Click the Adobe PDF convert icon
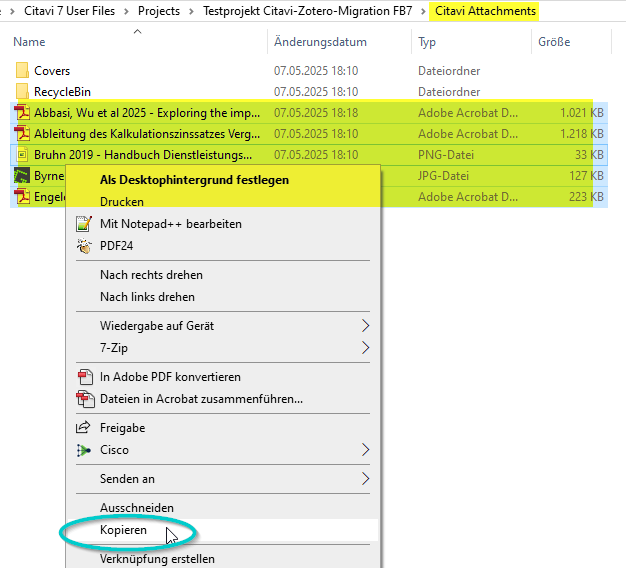626x568 pixels. click(85, 377)
